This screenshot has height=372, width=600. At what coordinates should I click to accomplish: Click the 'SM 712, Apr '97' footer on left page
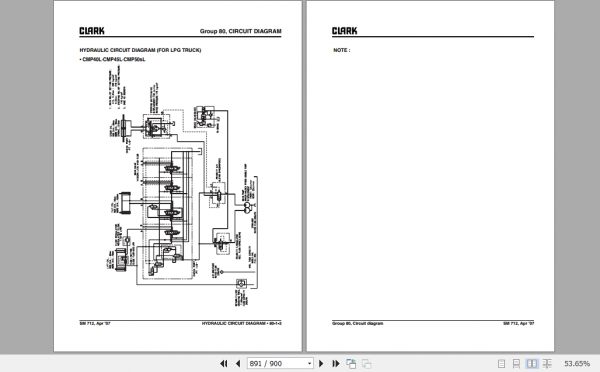point(95,323)
